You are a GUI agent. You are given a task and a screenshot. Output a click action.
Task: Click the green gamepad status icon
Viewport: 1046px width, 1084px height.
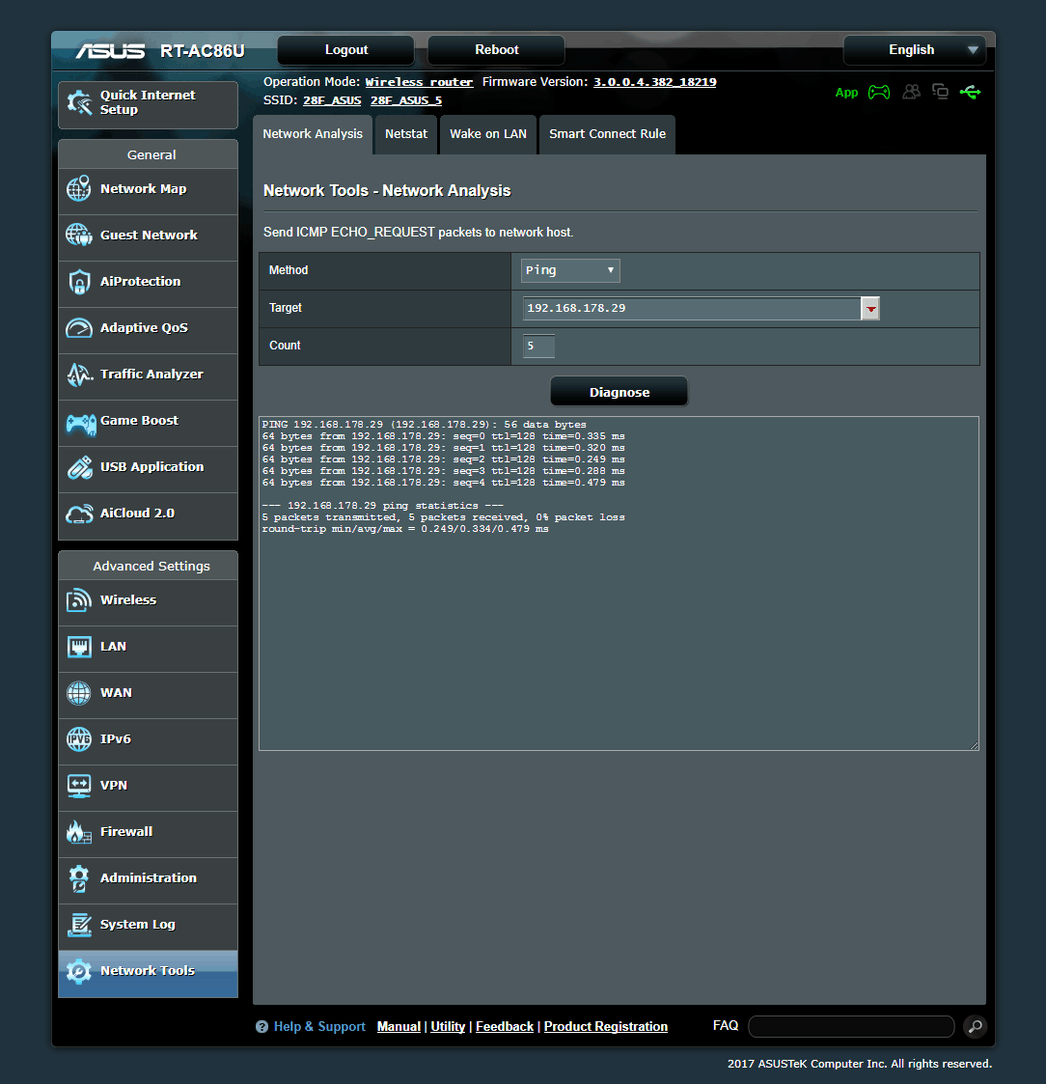click(879, 92)
